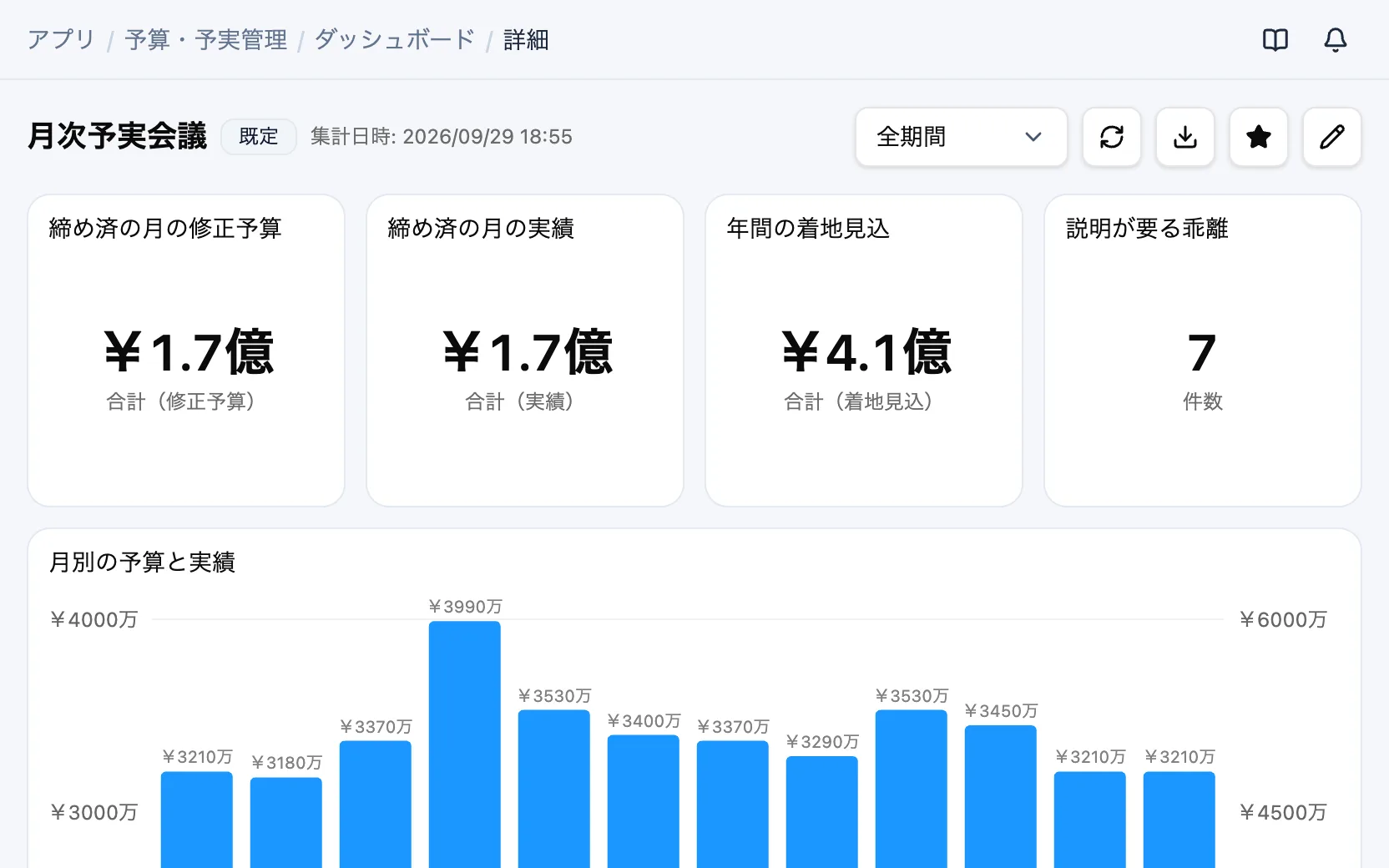Click the ¥3180万 bar in the chart
This screenshot has height=868, width=1389.
click(x=286, y=823)
